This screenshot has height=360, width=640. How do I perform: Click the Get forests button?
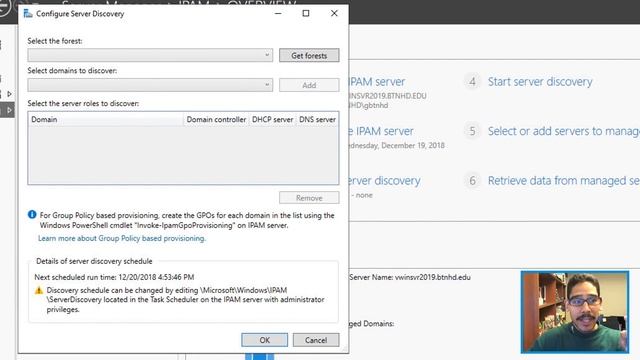coord(309,56)
